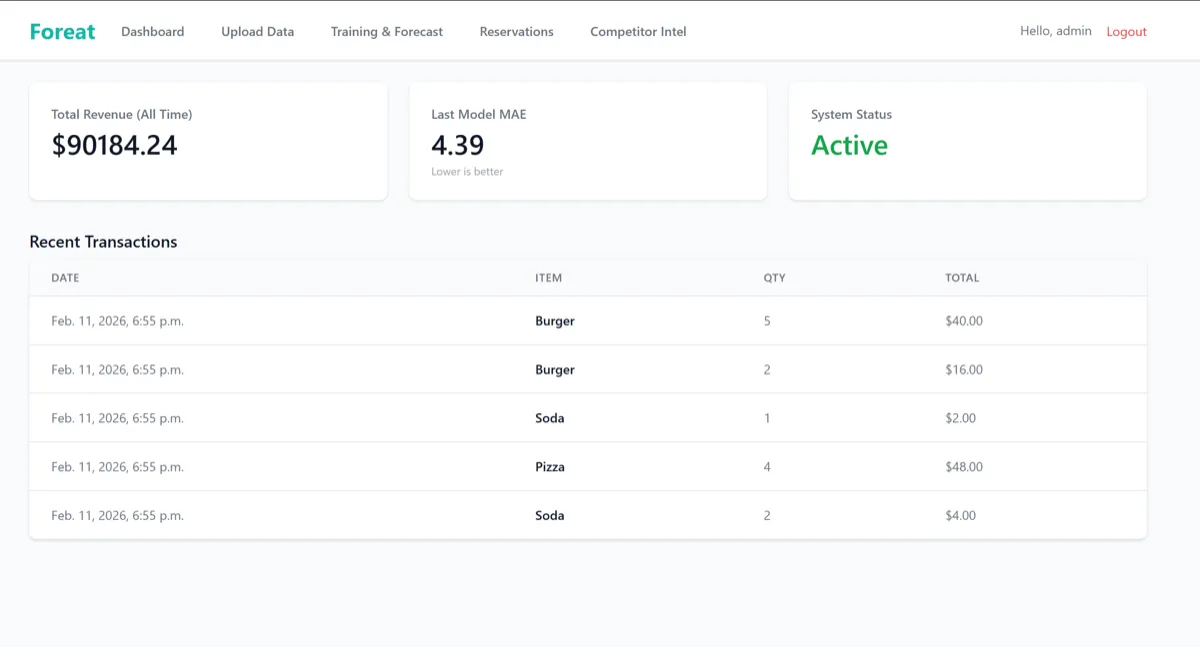
Task: Click the Logout link
Action: [1126, 31]
